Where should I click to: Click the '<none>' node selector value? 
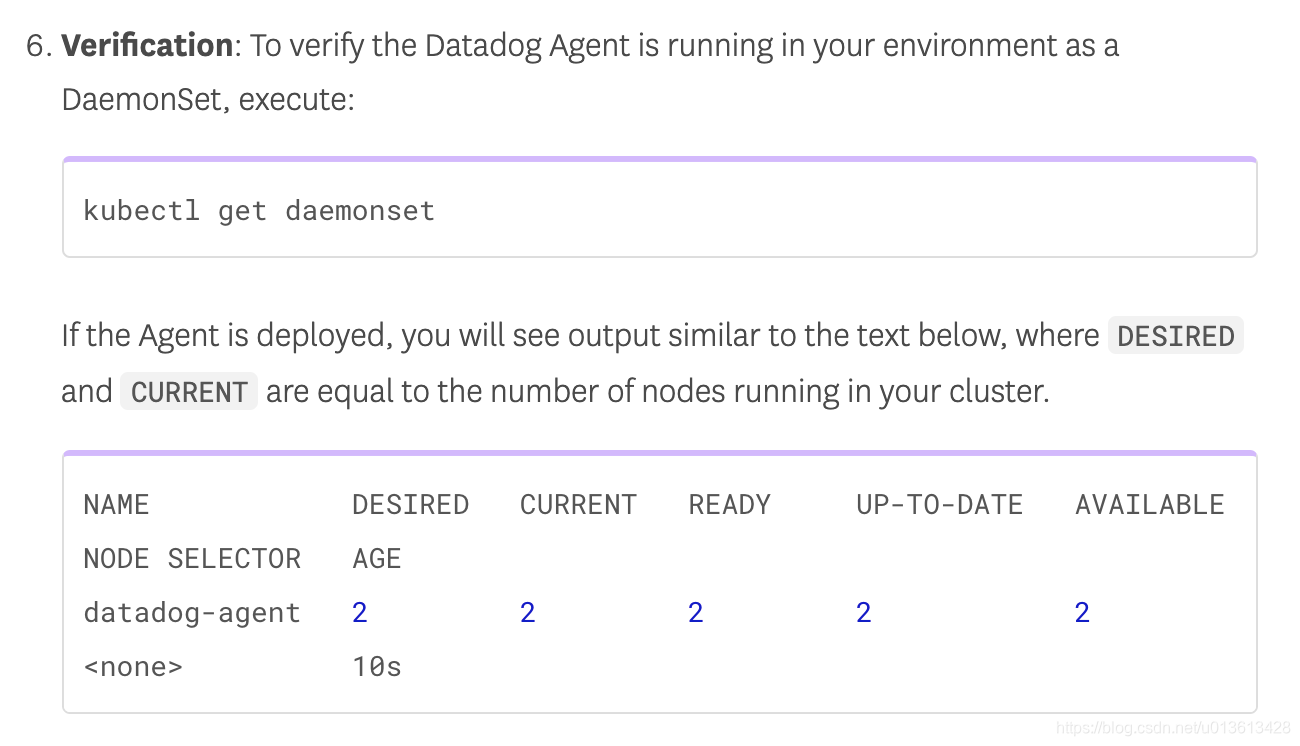tap(133, 666)
